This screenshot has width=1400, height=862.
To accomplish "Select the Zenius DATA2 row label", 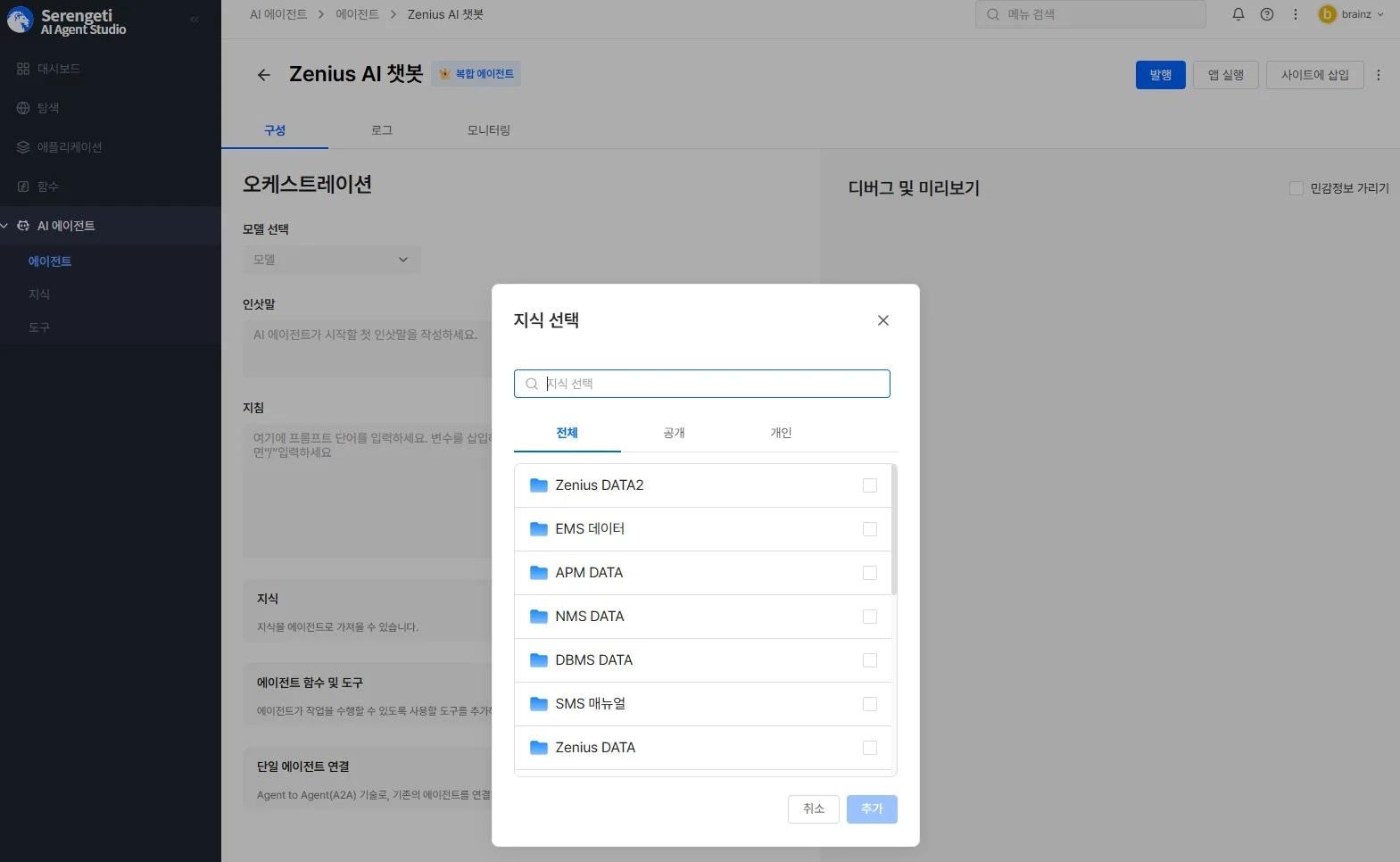I will [x=600, y=485].
